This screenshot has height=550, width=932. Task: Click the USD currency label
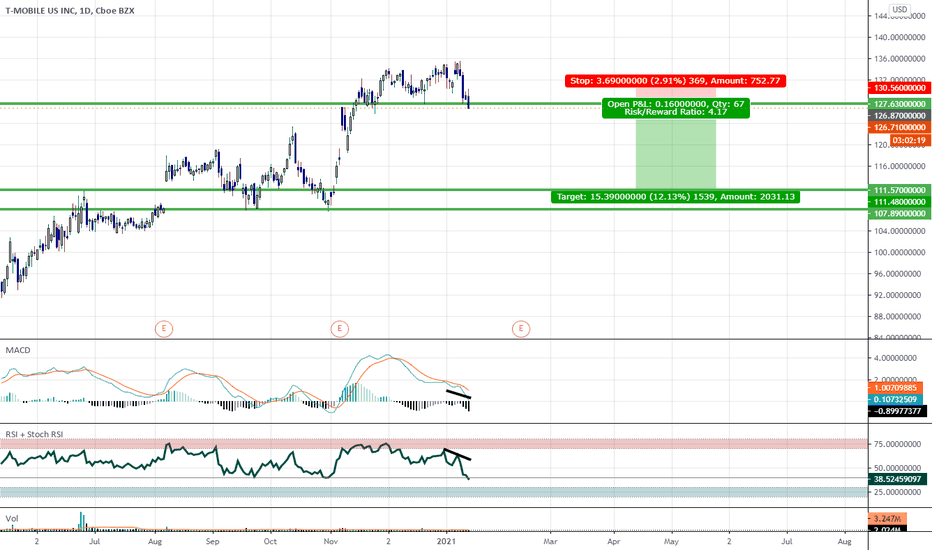pyautogui.click(x=900, y=10)
